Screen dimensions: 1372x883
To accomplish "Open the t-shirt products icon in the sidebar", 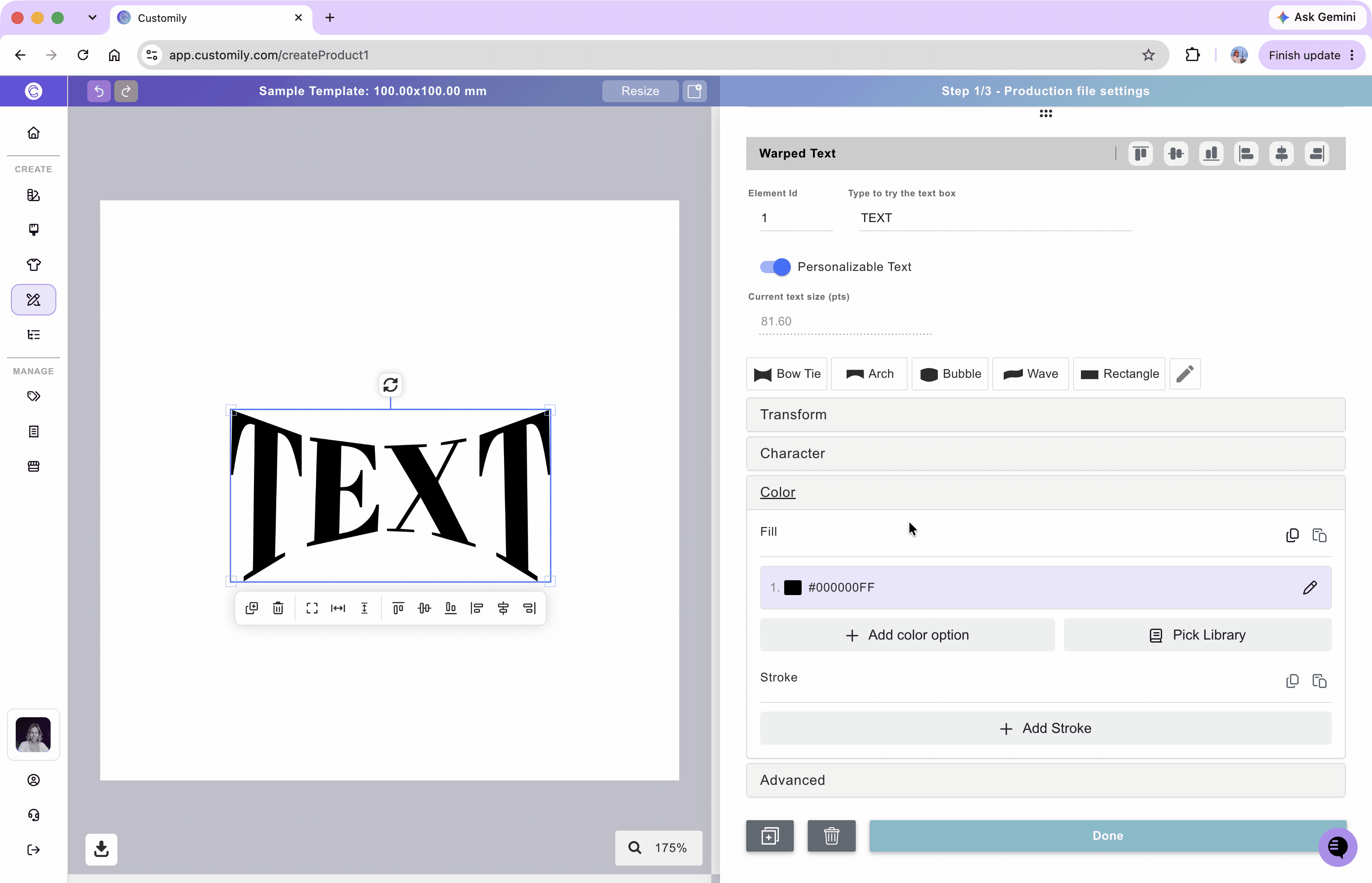I will coord(33,265).
